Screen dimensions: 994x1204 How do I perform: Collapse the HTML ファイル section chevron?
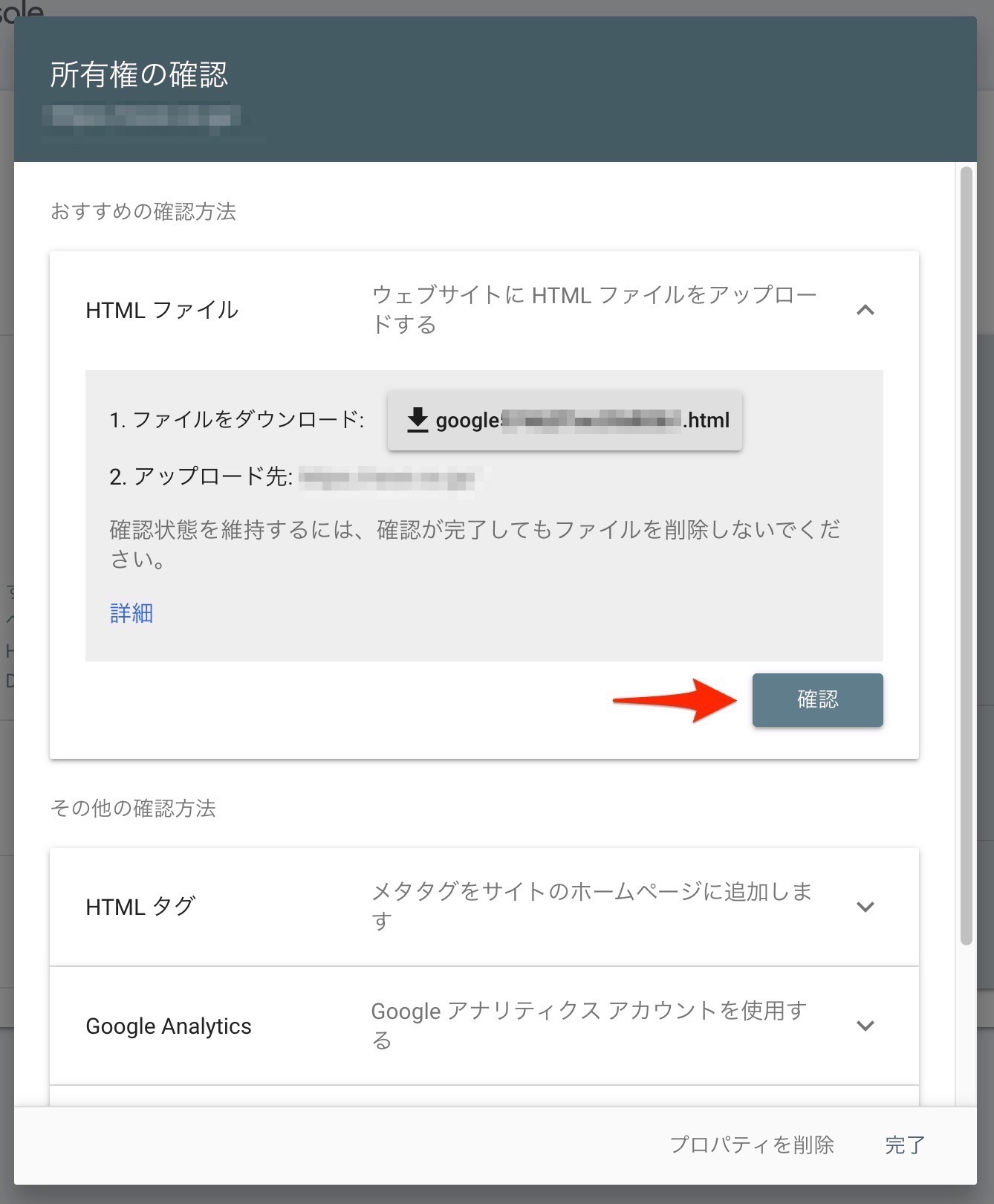(865, 310)
